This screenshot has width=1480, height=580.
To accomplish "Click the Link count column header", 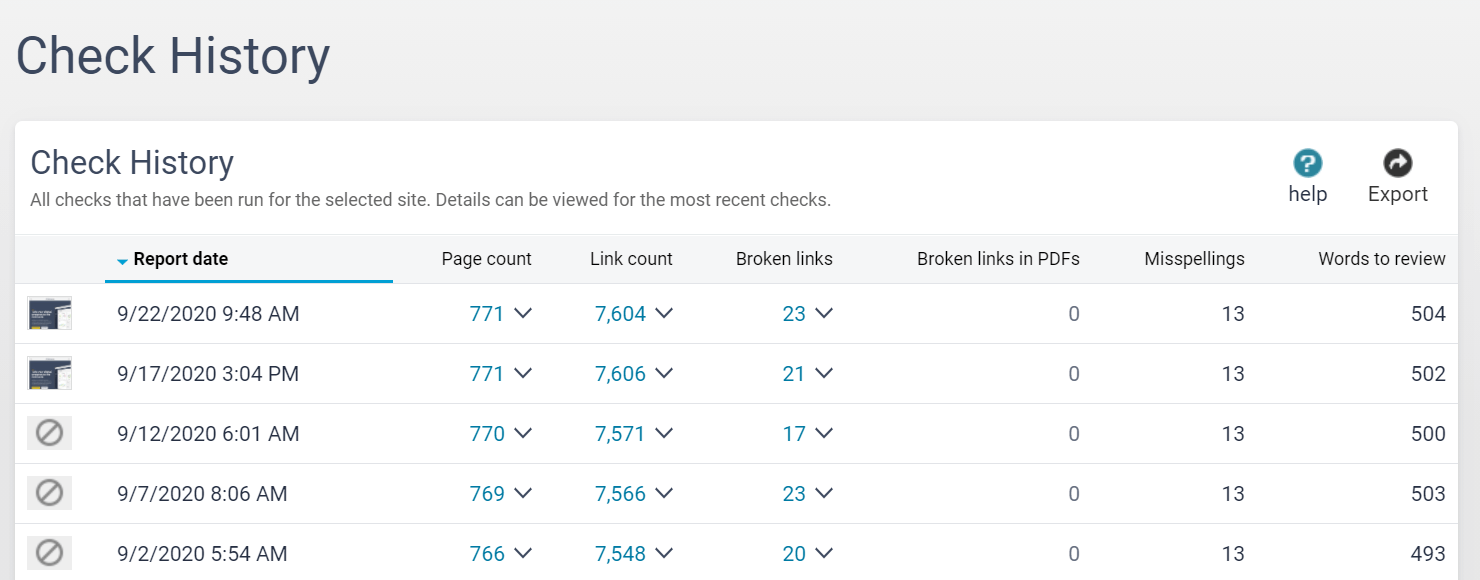I will click(631, 259).
